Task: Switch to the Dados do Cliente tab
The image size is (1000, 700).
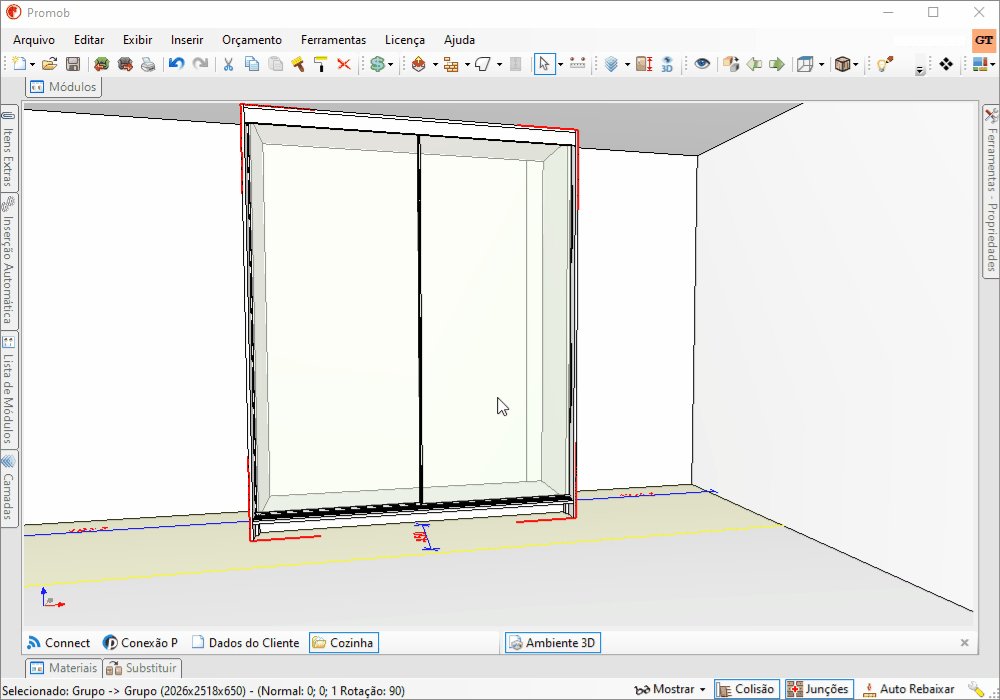Action: (245, 643)
